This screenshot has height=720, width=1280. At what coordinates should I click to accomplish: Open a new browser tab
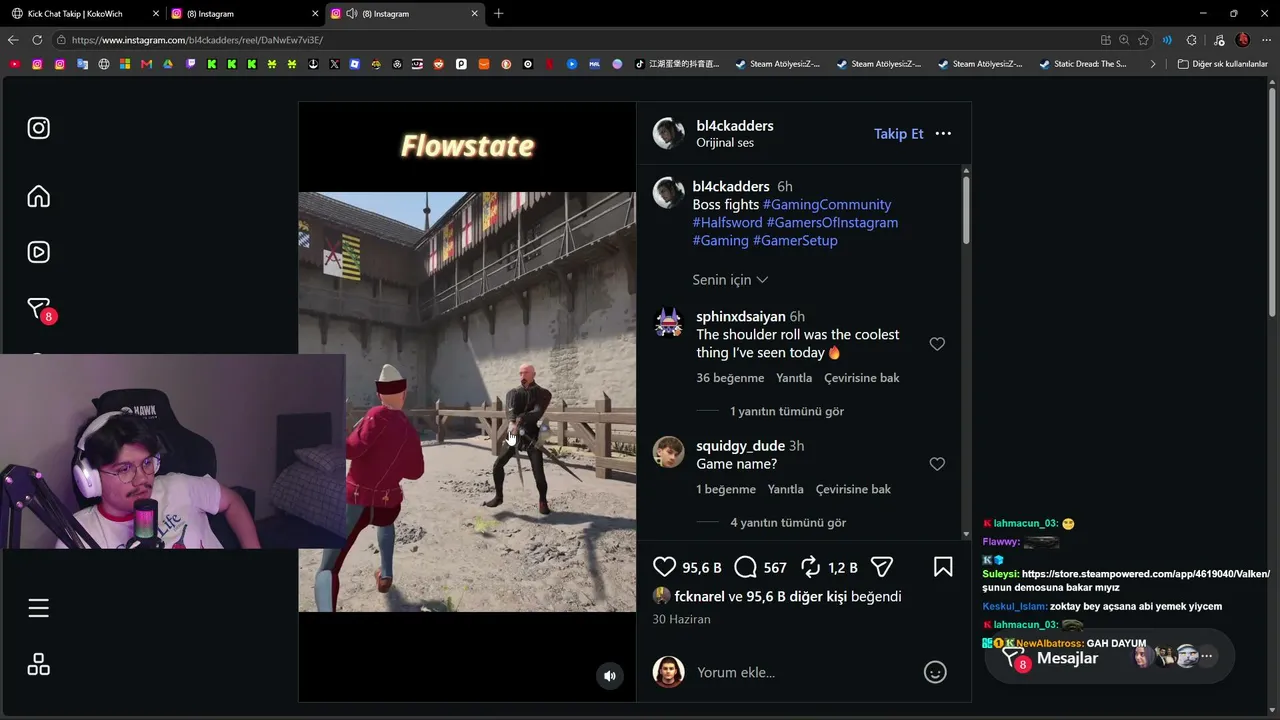[x=498, y=14]
